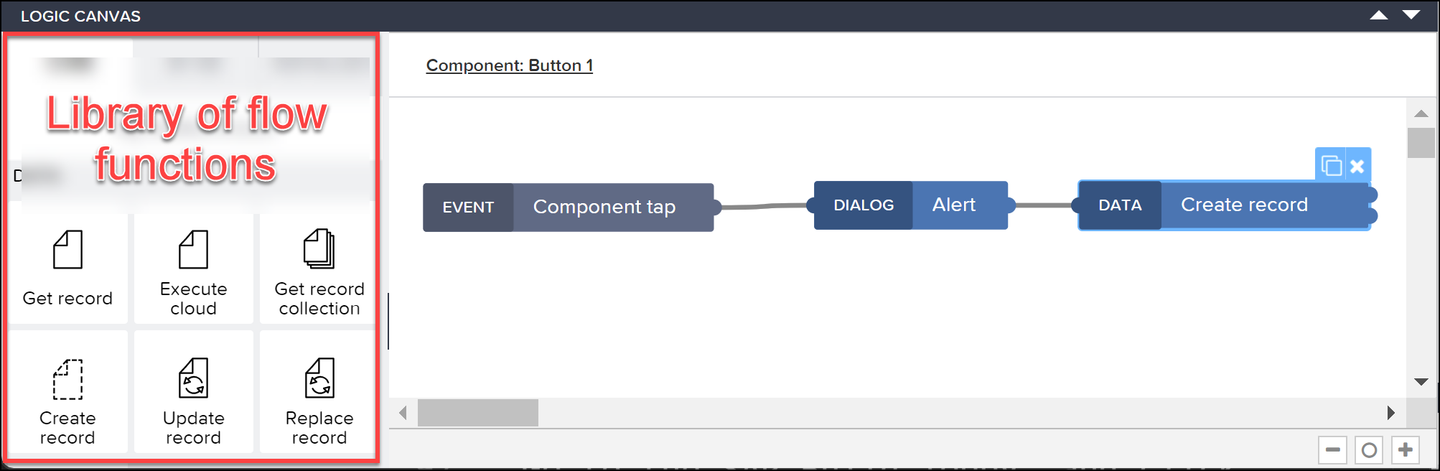Select the Execute cloud flow function
This screenshot has height=471, width=1440.
(x=193, y=267)
